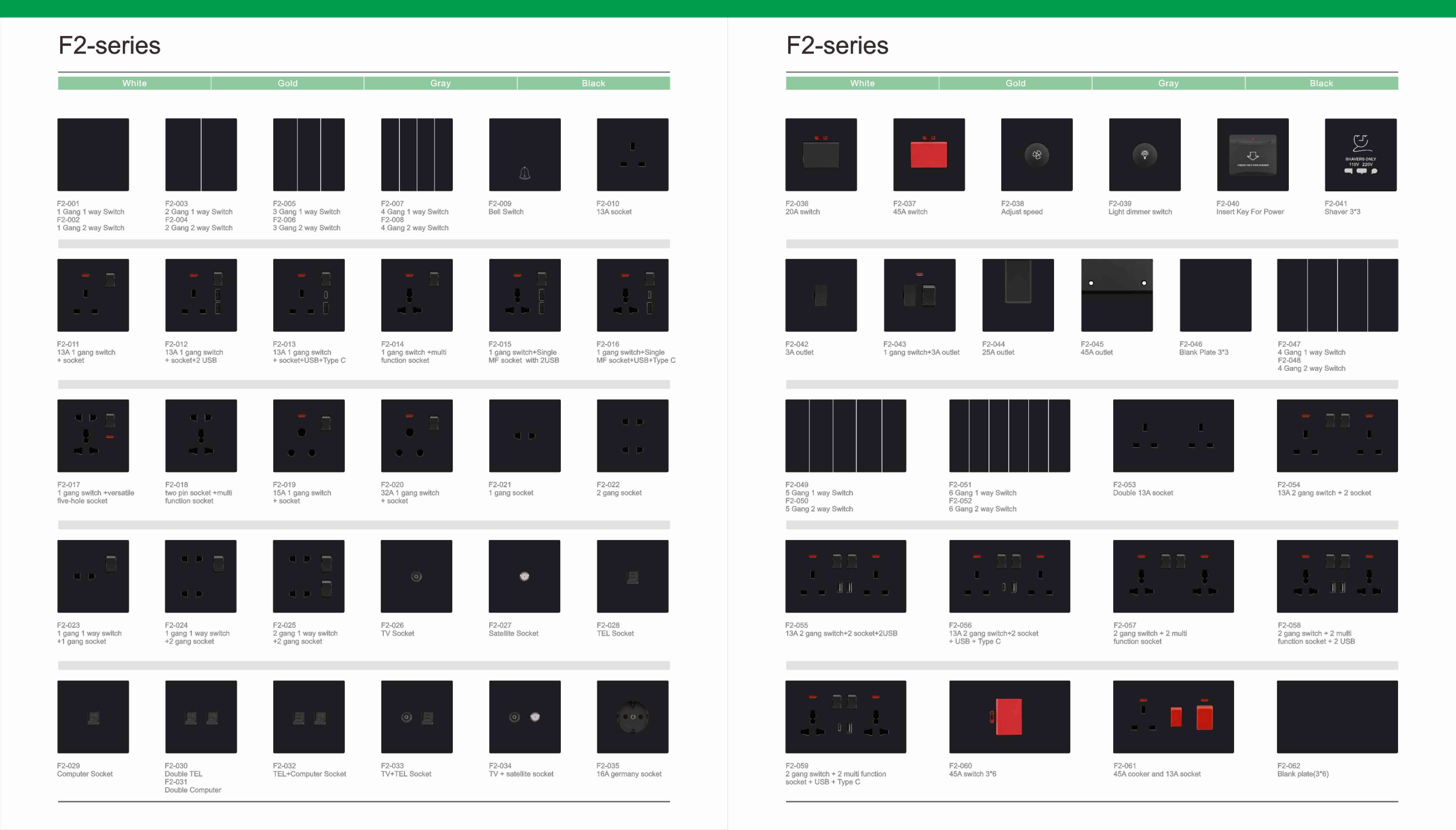Open the F2-003 2 Gang switch image
This screenshot has width=1456, height=830.
tap(201, 155)
